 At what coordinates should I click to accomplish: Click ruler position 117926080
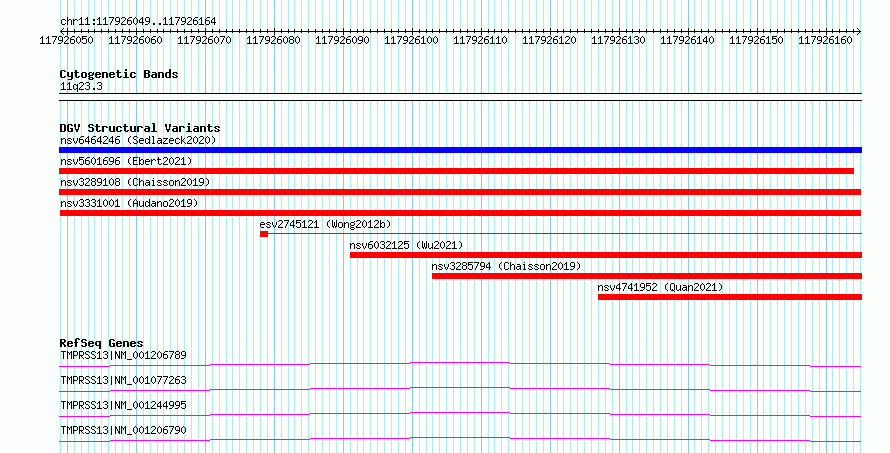tap(273, 40)
